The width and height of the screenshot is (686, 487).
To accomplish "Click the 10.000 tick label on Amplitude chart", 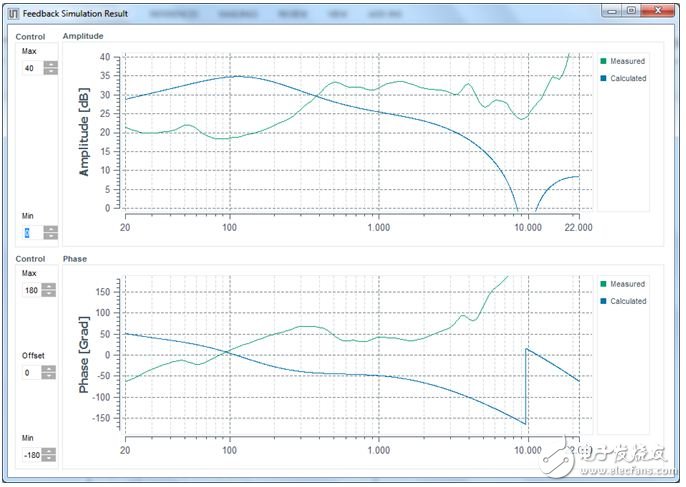I will (x=528, y=228).
